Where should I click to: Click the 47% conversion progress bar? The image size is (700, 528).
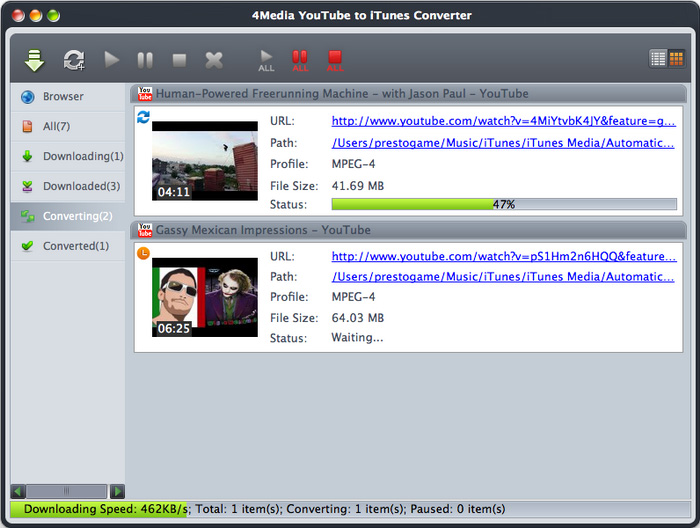[504, 205]
